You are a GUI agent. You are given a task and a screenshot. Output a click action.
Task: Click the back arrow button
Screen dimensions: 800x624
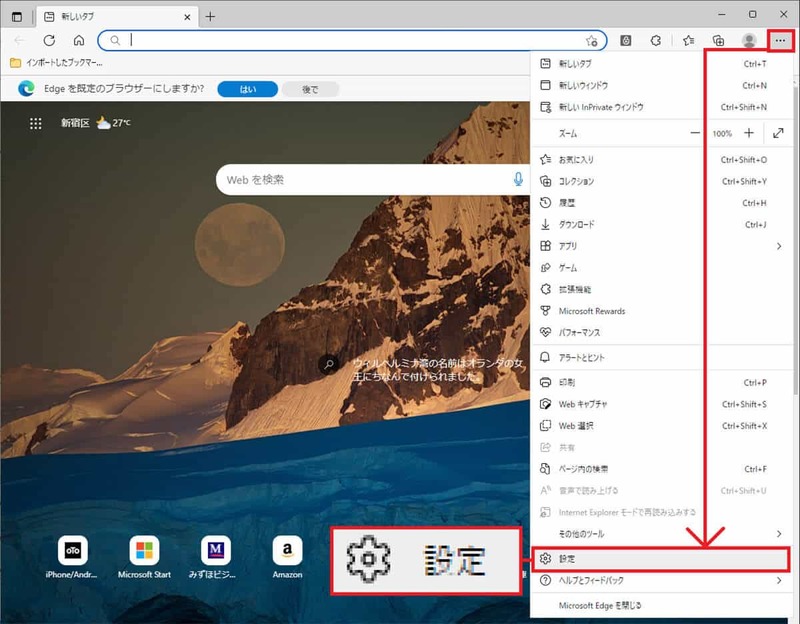pos(19,40)
